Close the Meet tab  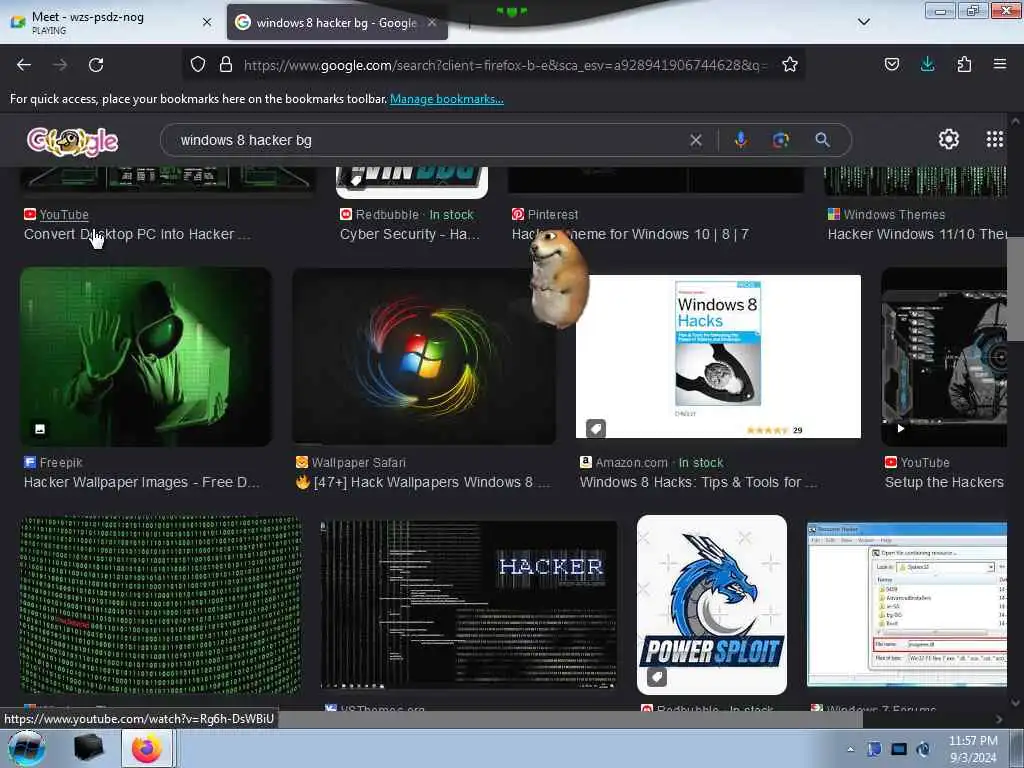pos(207,22)
